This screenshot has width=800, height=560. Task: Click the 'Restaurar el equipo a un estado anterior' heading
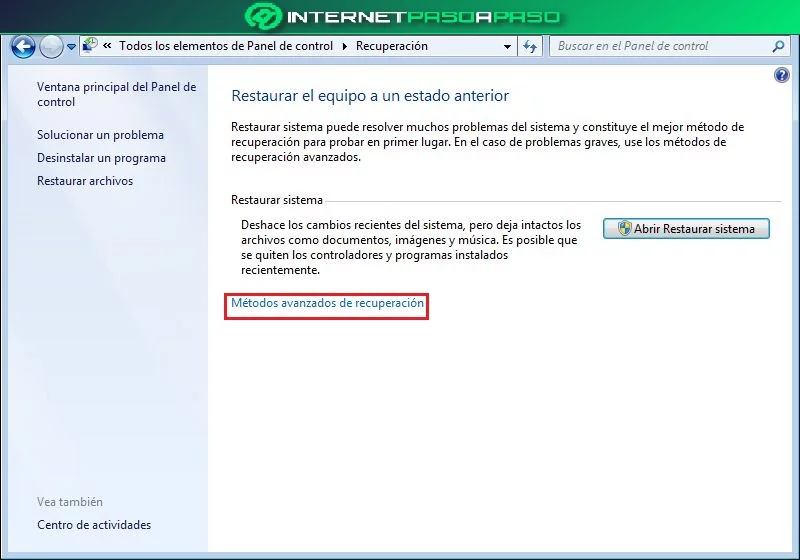point(370,96)
